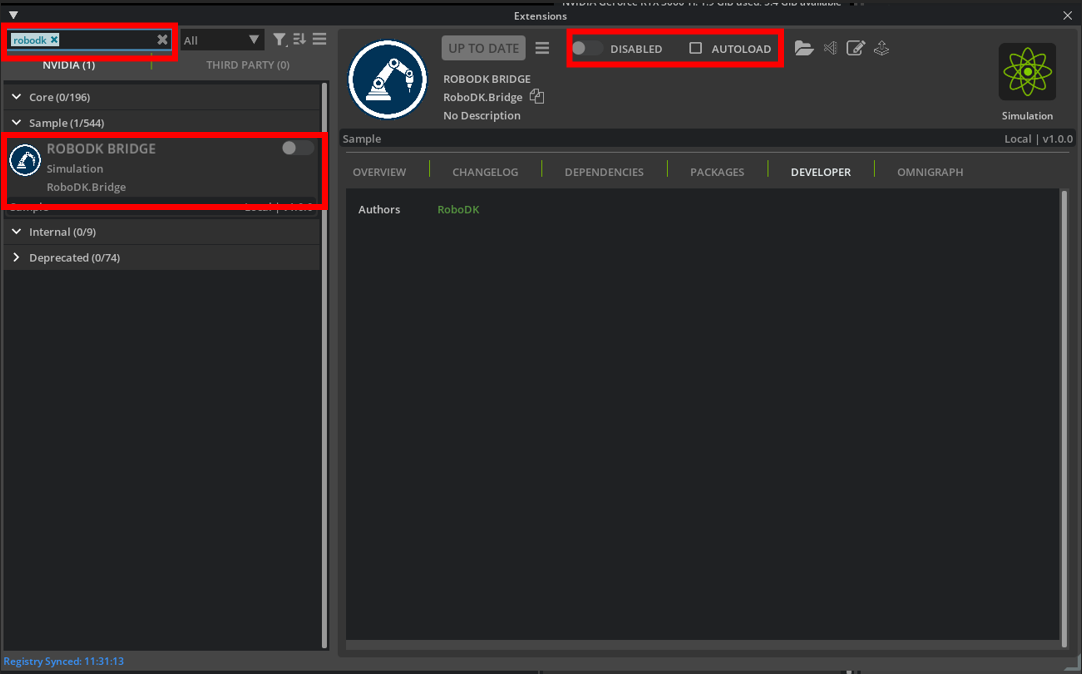Expand the Deprecated section

click(16, 257)
